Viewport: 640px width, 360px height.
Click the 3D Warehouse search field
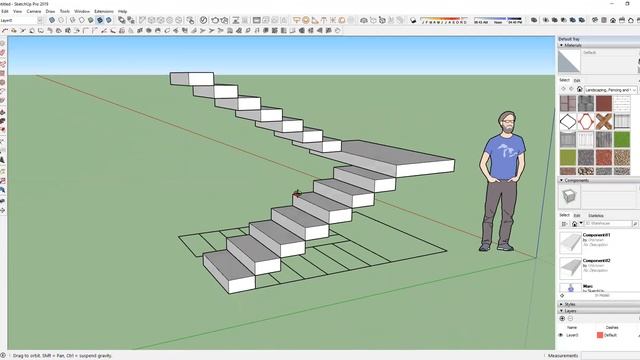[x=608, y=224]
